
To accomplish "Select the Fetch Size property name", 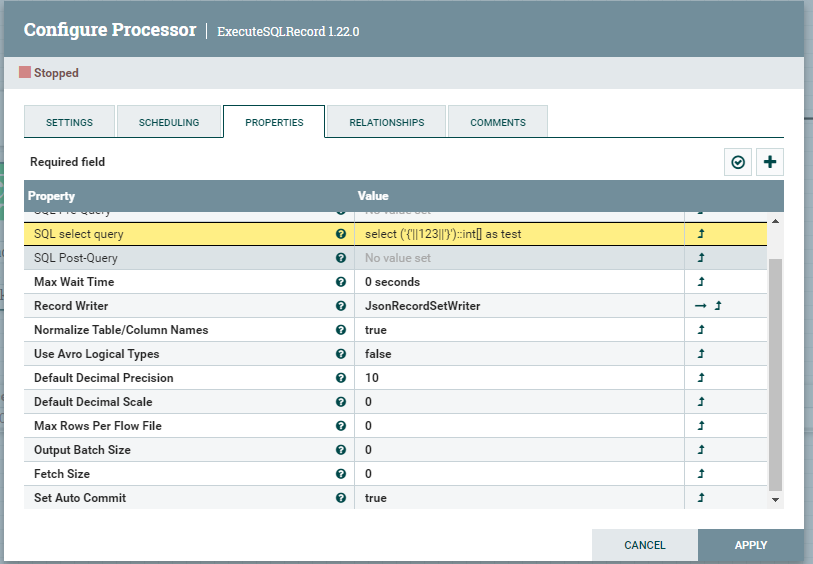I will (x=62, y=474).
